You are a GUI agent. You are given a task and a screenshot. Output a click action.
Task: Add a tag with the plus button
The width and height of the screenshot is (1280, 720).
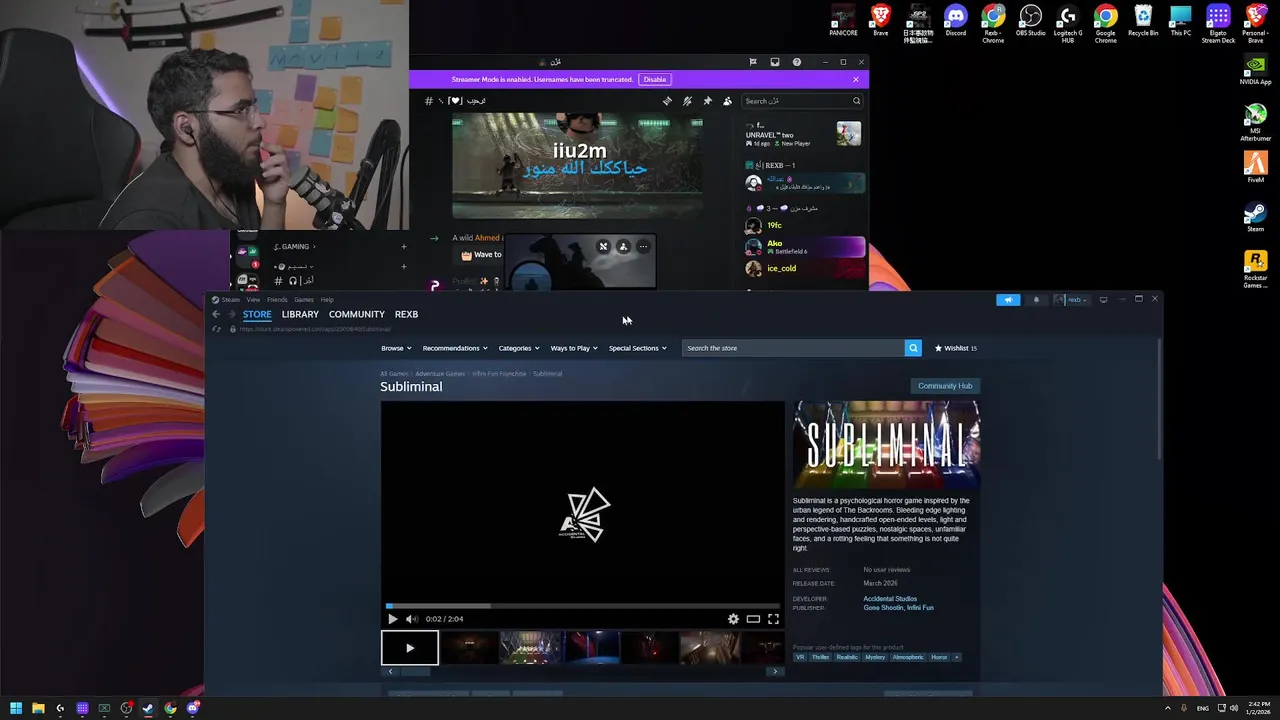(x=956, y=657)
